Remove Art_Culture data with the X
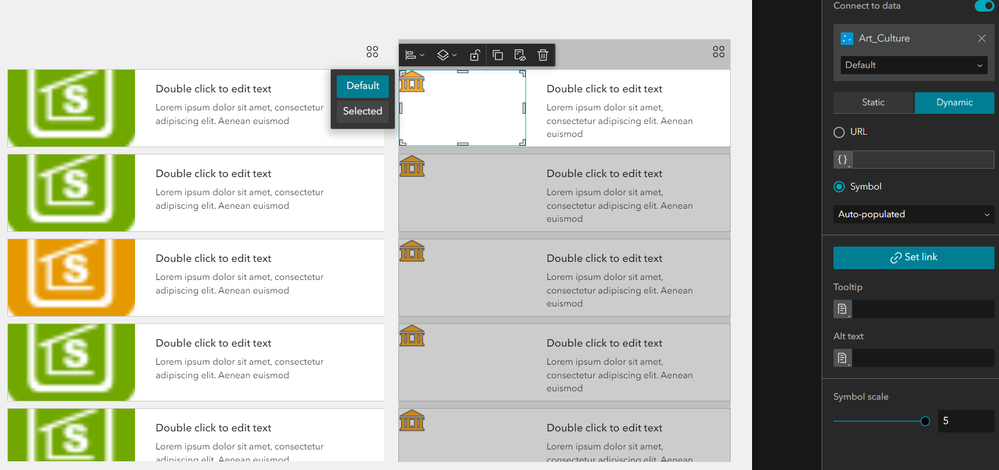The image size is (999, 470). (982, 39)
